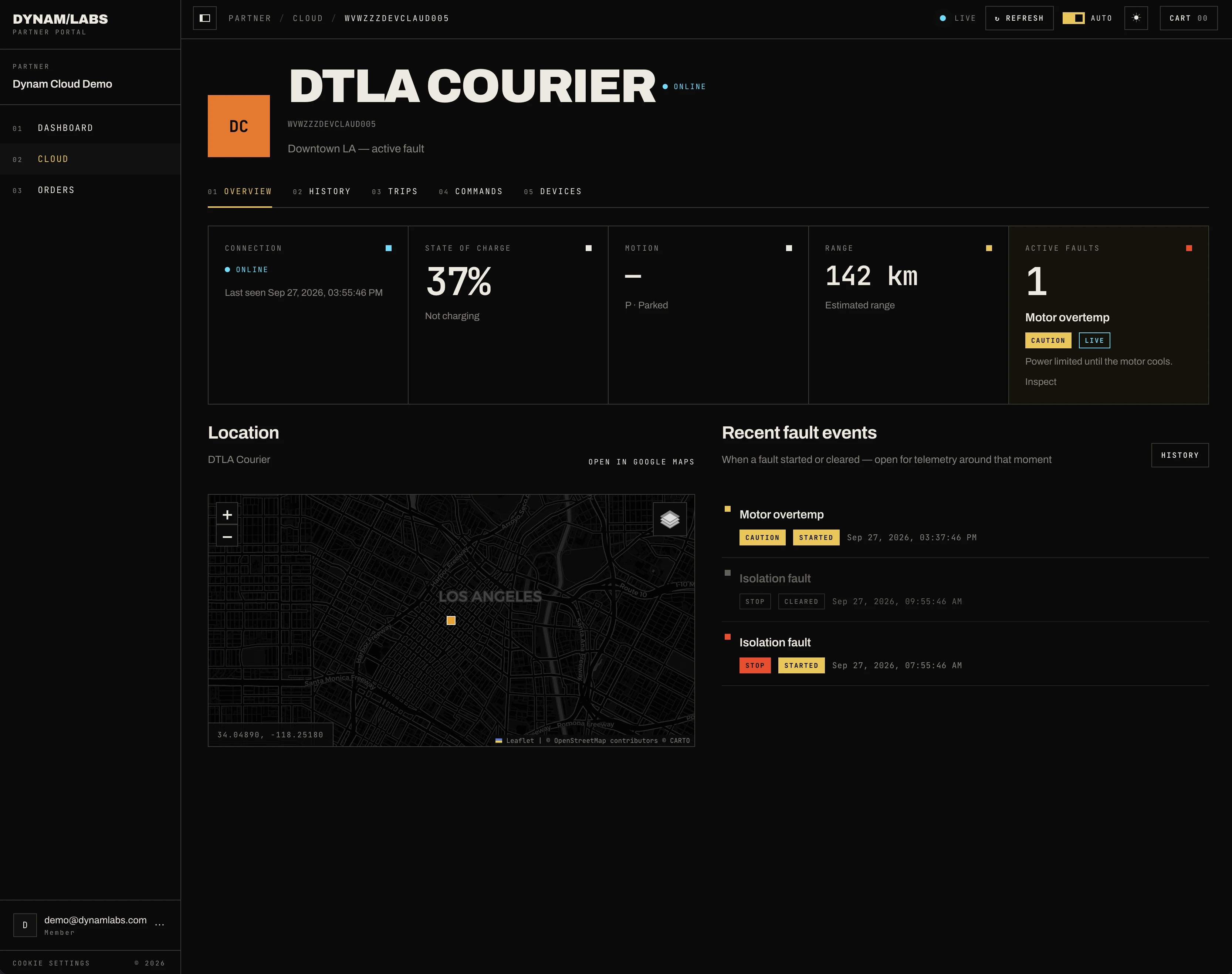1232x974 pixels.
Task: Click the WVWZZZDEVCLAUD005 breadcrumb ID
Action: tap(397, 18)
